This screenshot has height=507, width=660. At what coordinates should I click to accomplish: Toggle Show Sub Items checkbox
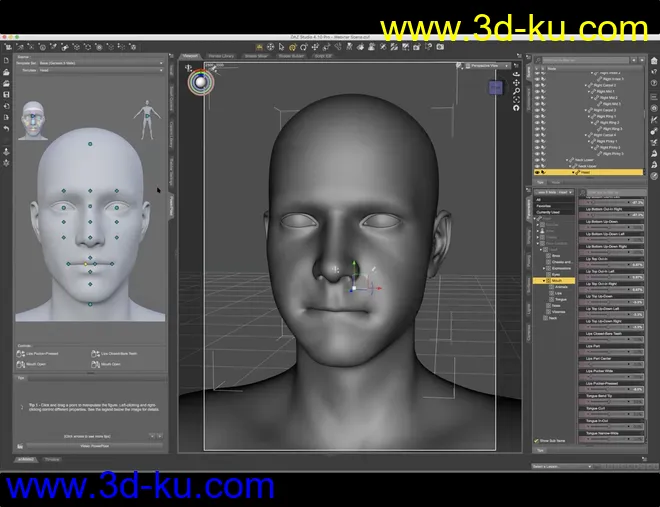(x=538, y=440)
